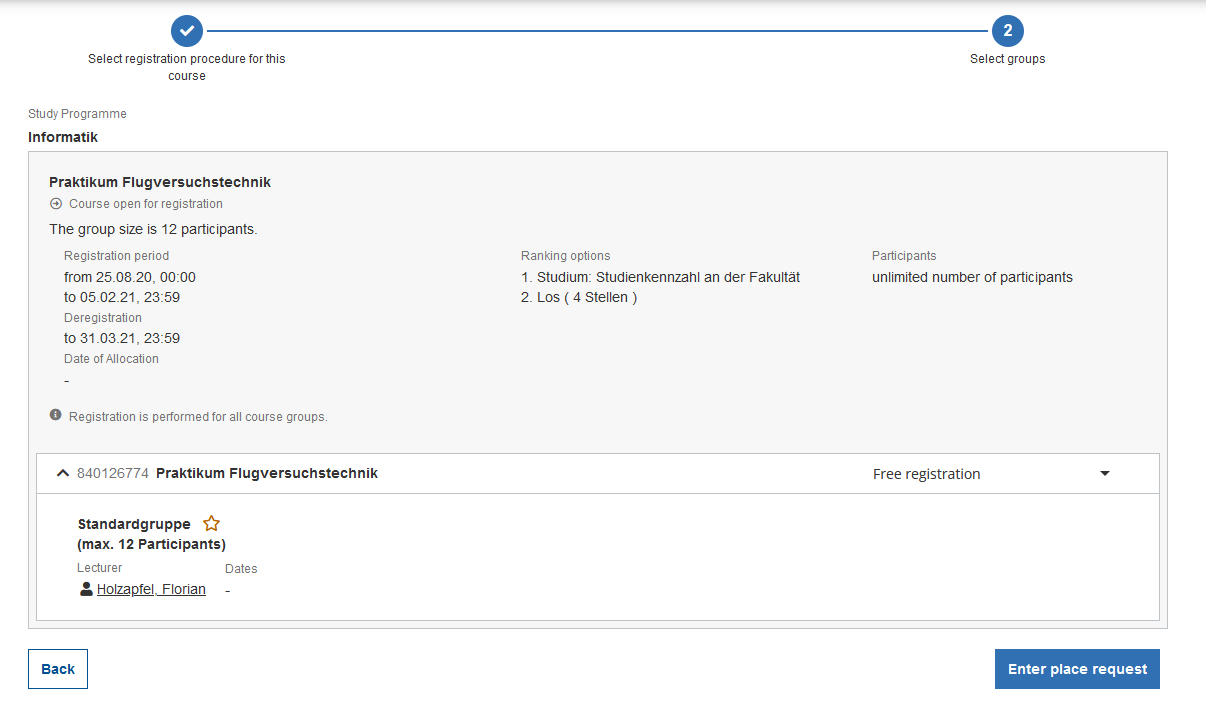This screenshot has height=701, width=1206.
Task: Click the top Praktikum Flugversuchstechnik heading
Action: (160, 182)
